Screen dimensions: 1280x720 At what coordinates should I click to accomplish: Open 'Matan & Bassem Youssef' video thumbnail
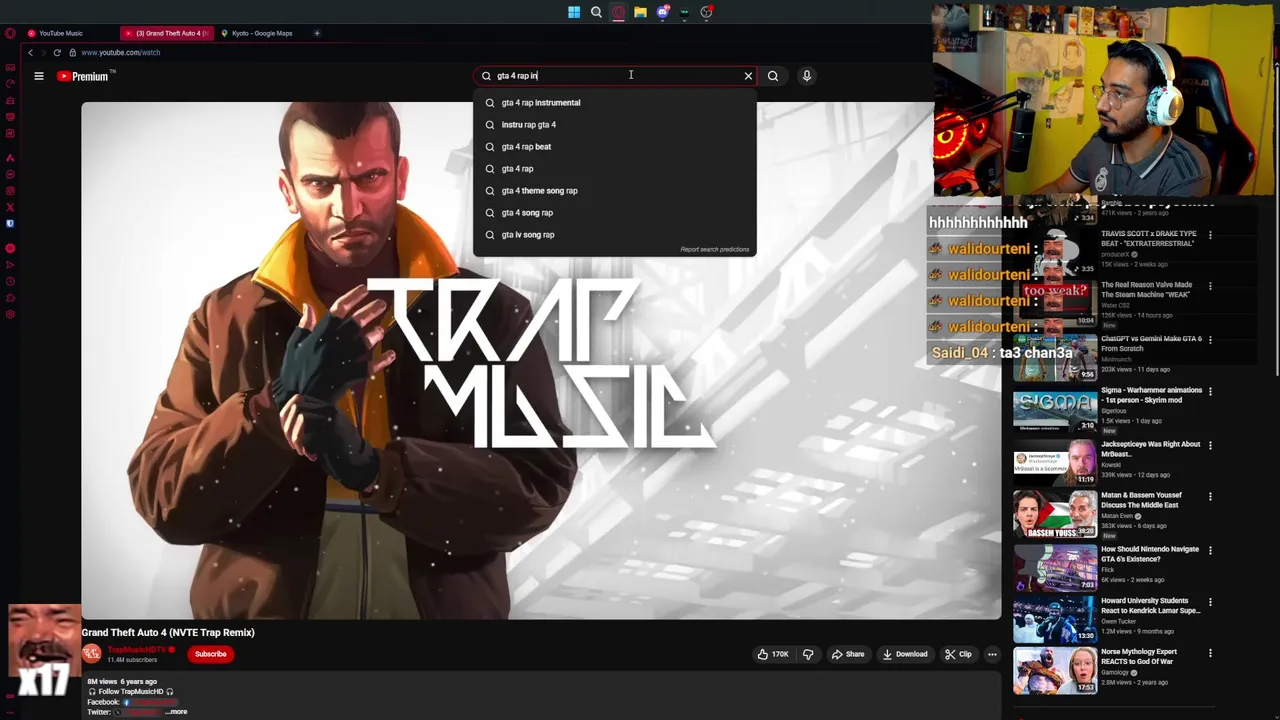coord(1055,514)
